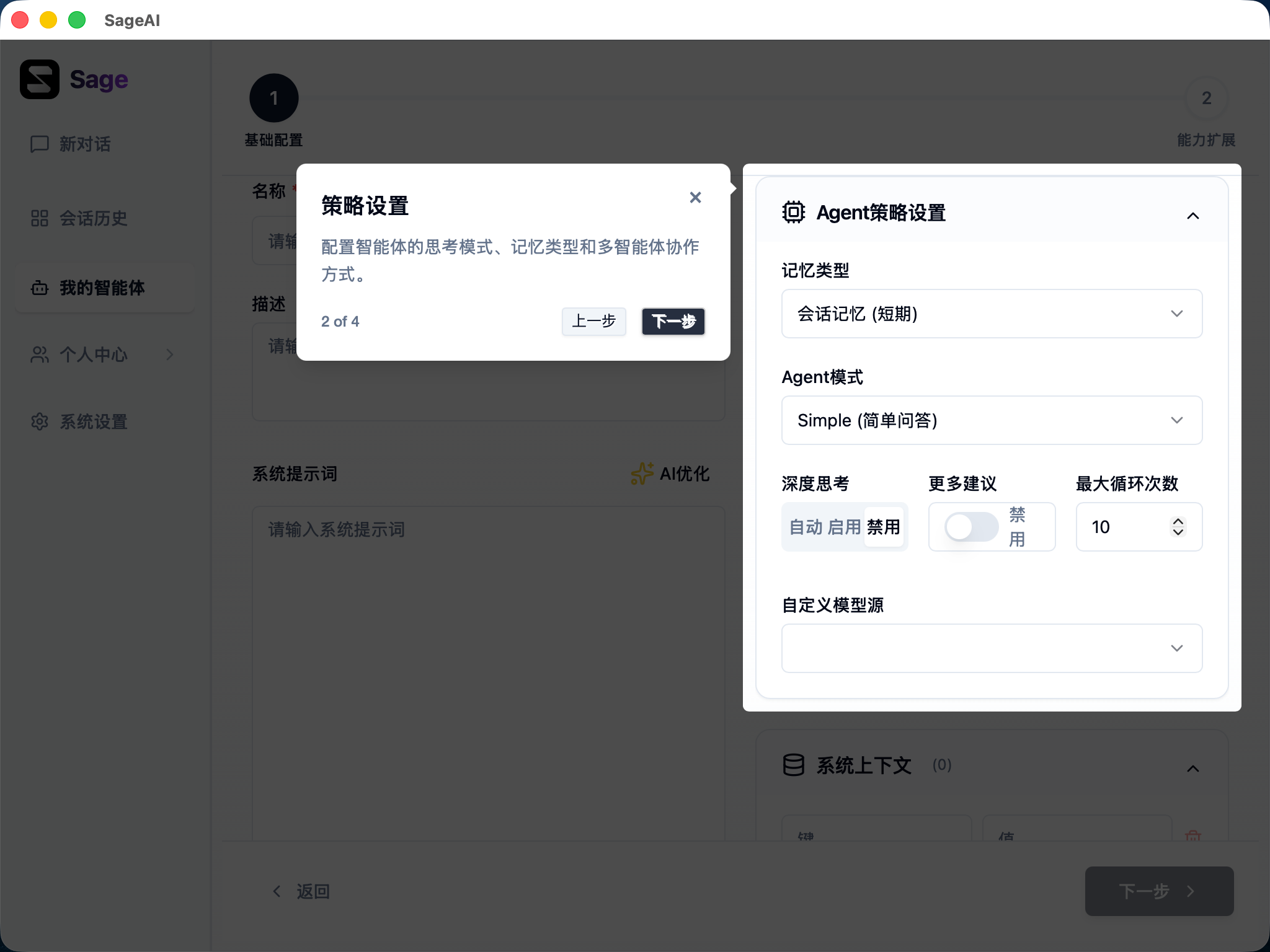Open the 记忆类型 dropdown

990,314
